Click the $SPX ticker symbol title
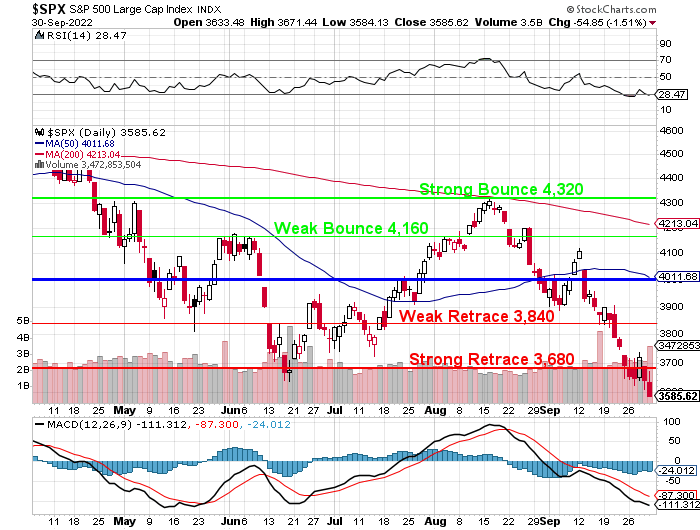Viewport: 700px width, 530px height. [23, 8]
